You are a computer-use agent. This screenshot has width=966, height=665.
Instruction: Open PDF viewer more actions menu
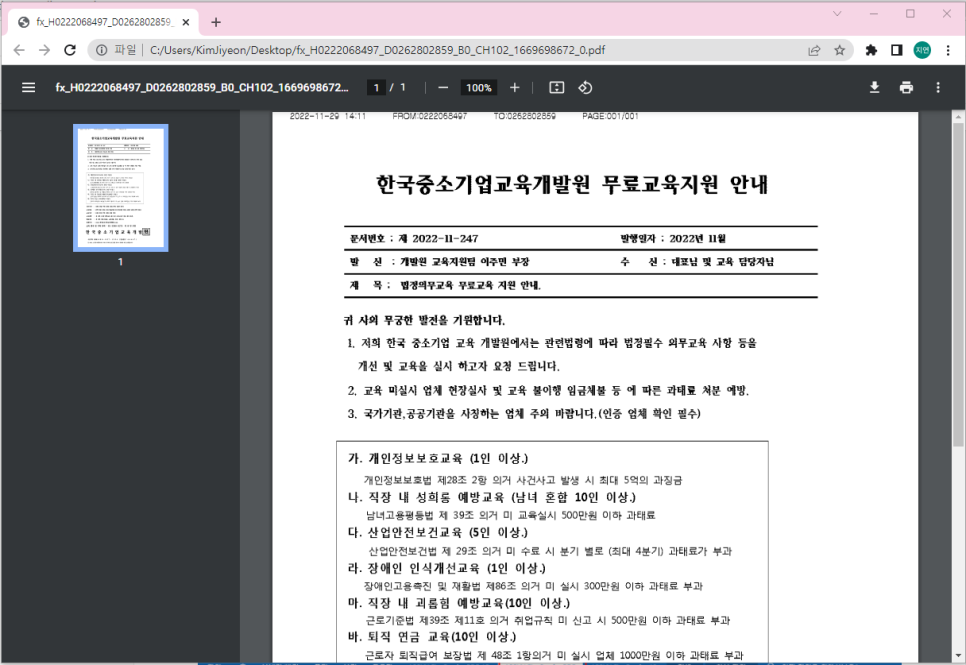tap(938, 88)
